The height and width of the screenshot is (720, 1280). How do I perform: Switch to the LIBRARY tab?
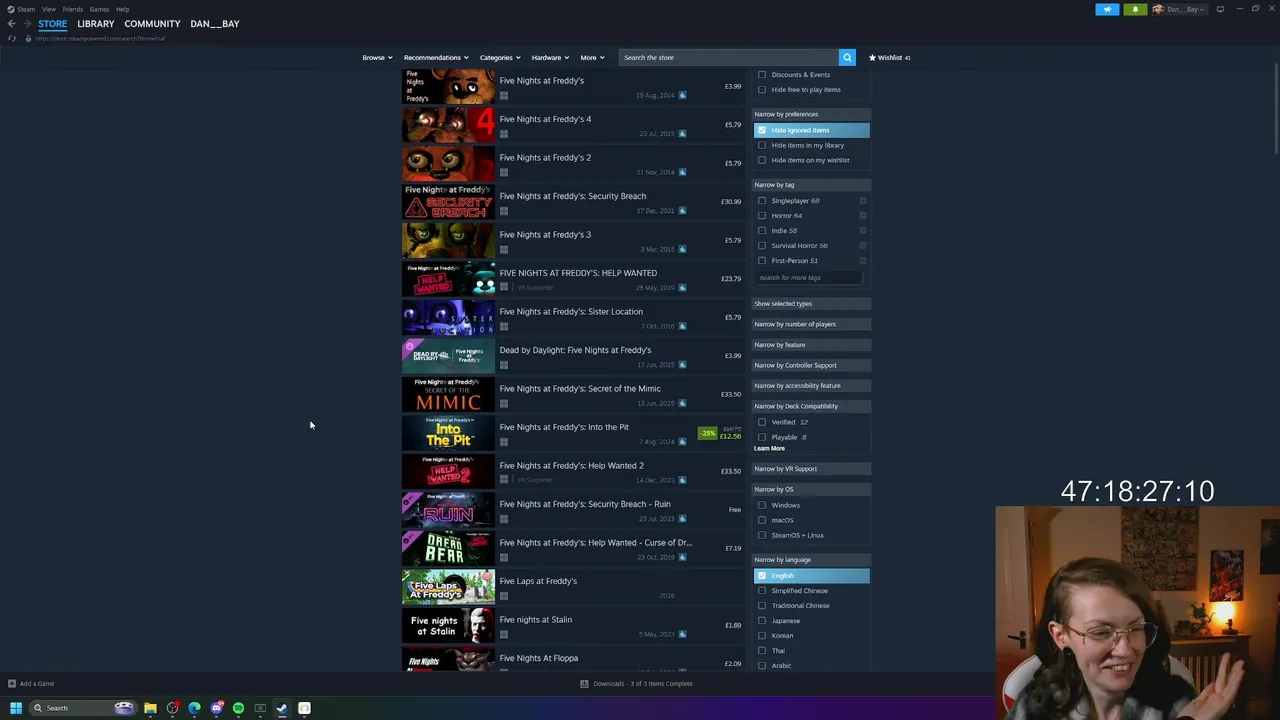[96, 24]
